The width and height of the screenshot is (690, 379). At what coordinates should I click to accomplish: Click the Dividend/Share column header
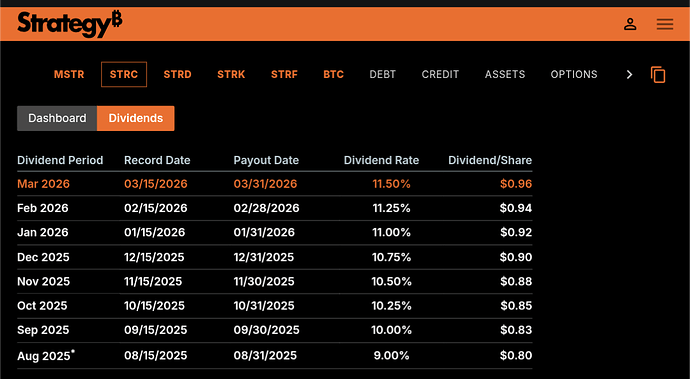pos(490,160)
